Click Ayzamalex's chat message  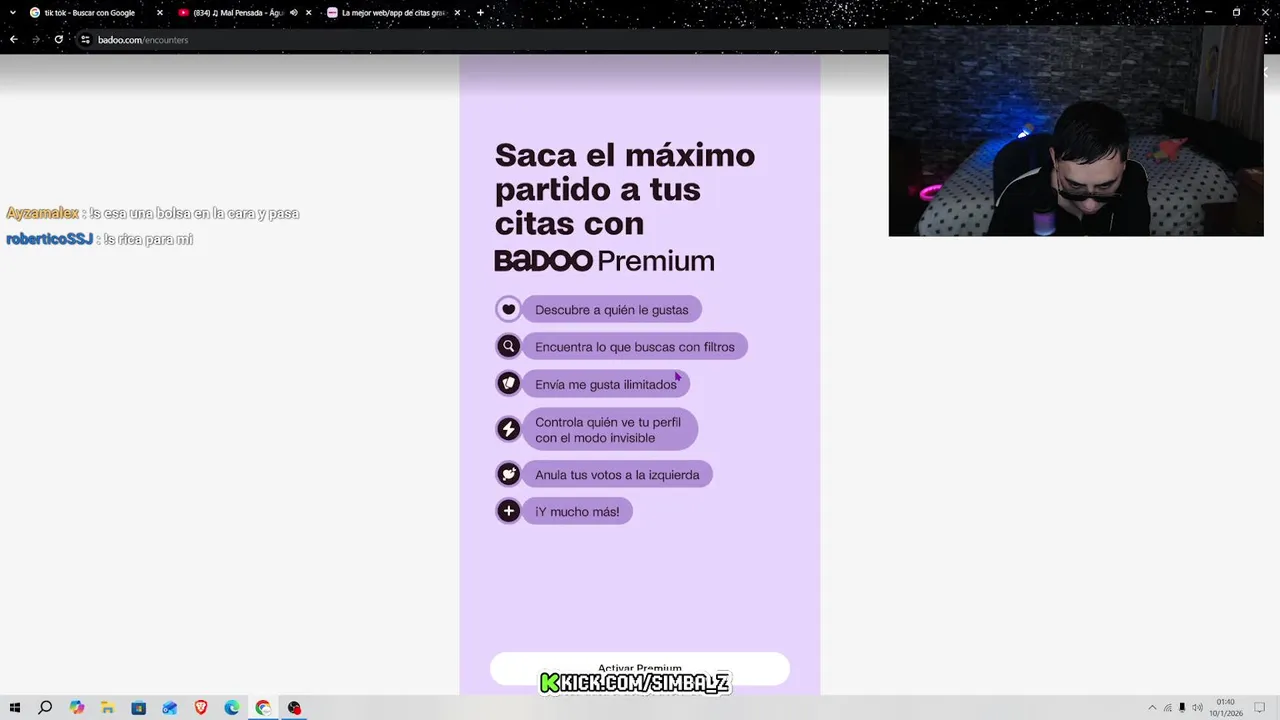point(153,213)
